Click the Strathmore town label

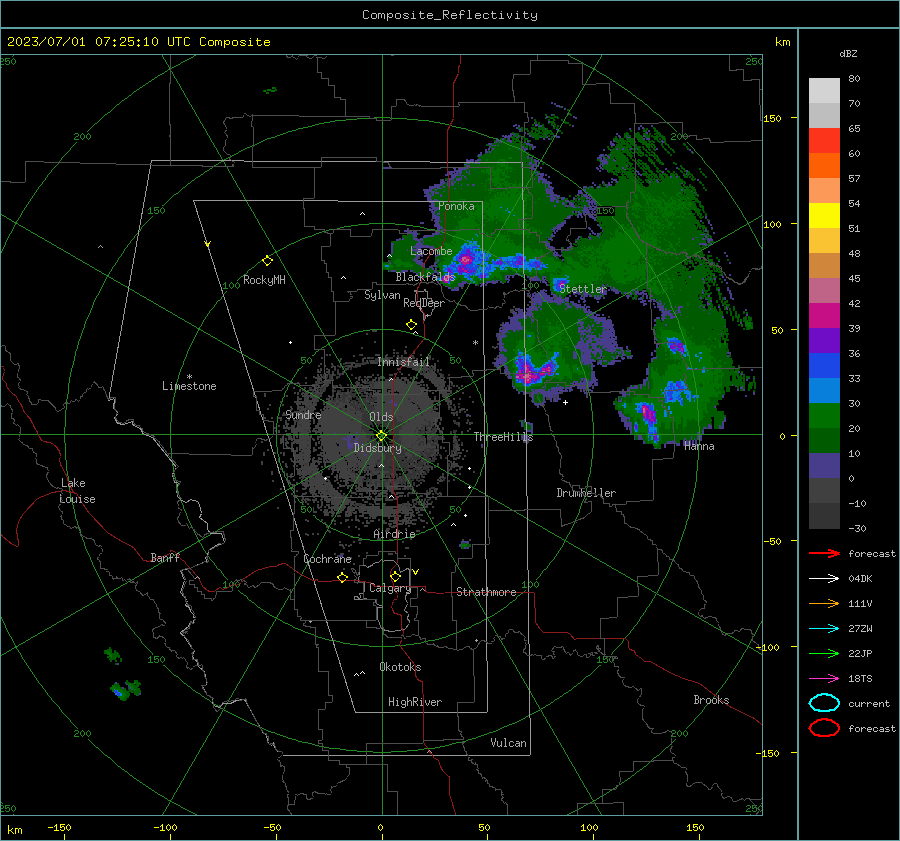tap(486, 592)
